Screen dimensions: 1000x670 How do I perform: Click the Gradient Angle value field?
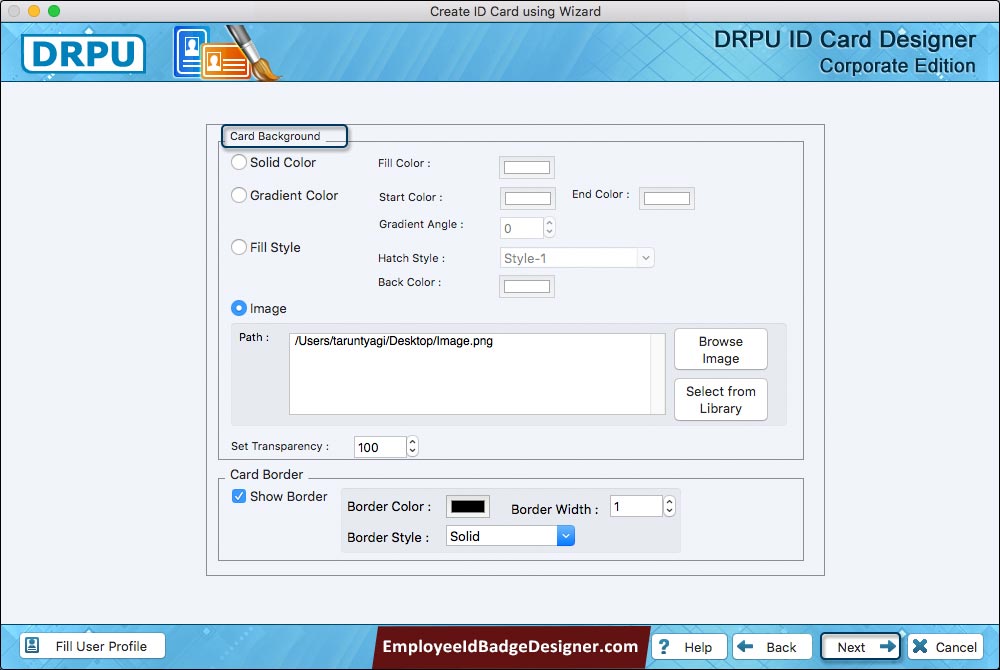[522, 228]
